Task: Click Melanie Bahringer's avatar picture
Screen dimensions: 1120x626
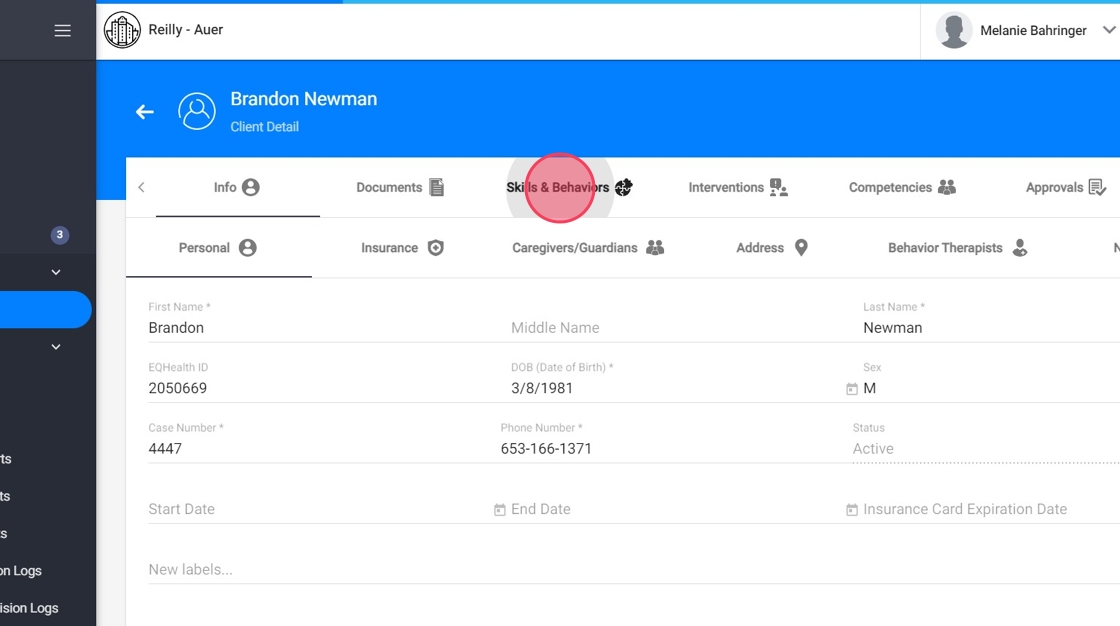Action: [954, 30]
